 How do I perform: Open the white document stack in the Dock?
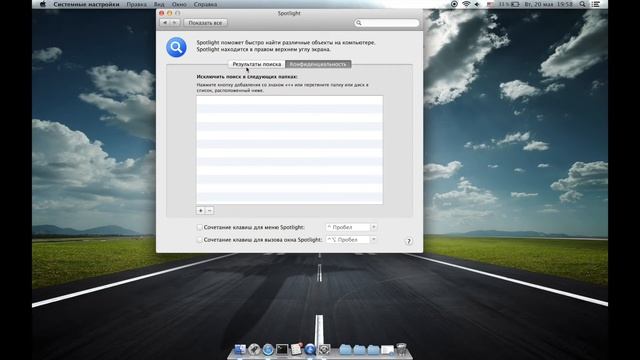(x=387, y=350)
